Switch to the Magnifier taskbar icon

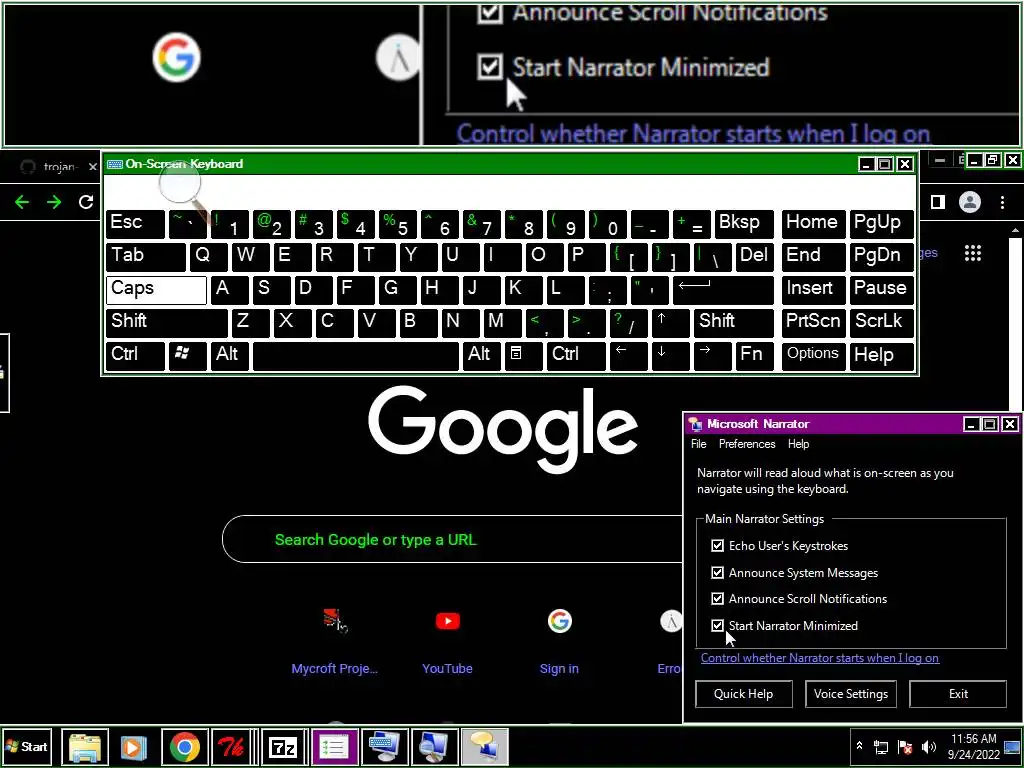pos(434,747)
